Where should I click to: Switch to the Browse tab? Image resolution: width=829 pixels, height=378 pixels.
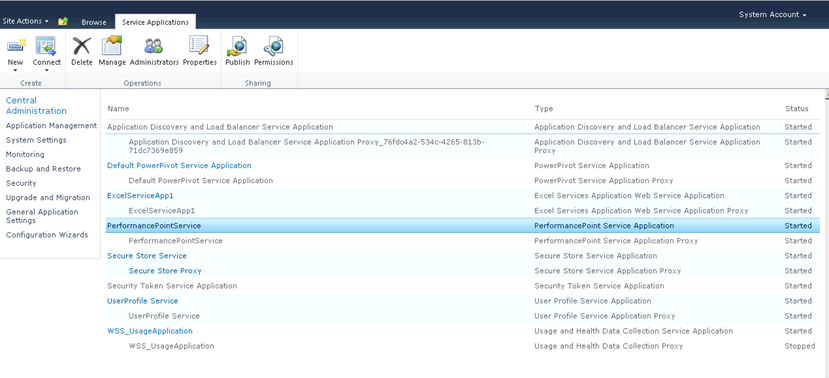(x=94, y=22)
